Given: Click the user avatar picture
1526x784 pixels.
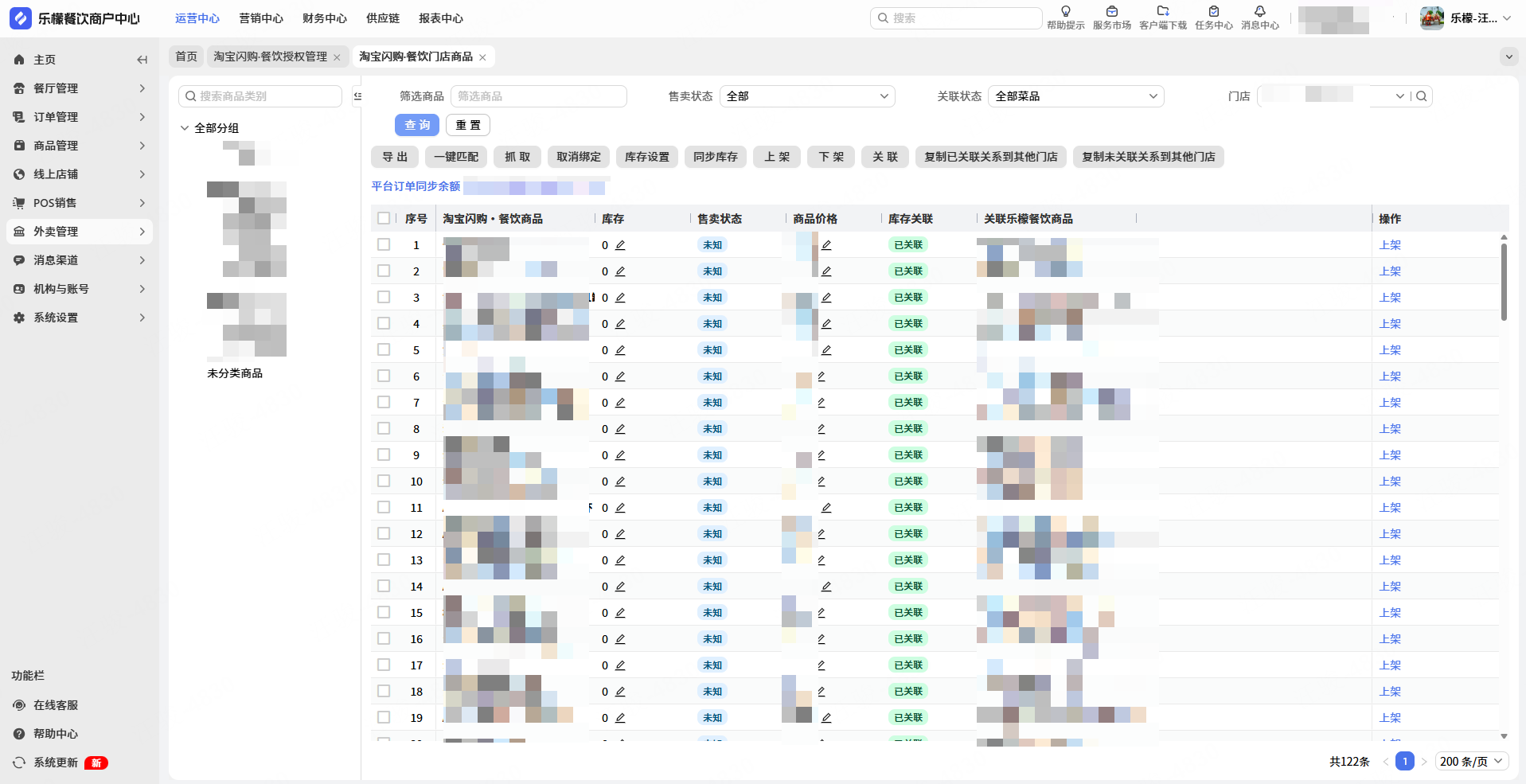Looking at the screenshot, I should (1431, 18).
